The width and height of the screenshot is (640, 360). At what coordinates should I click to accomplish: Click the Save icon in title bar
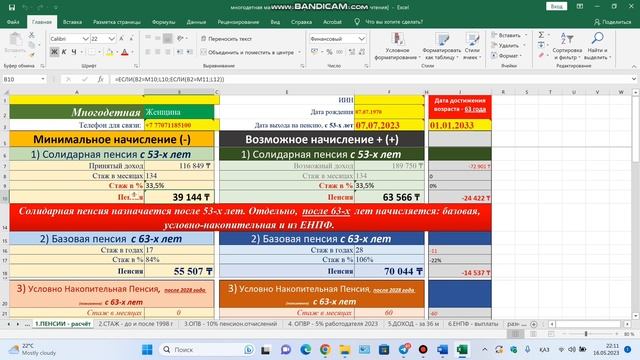[x=12, y=7]
